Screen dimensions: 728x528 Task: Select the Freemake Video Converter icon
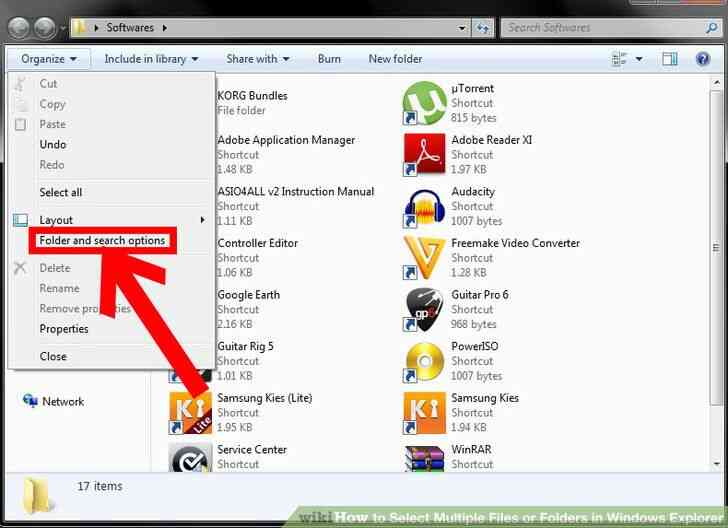tap(424, 258)
